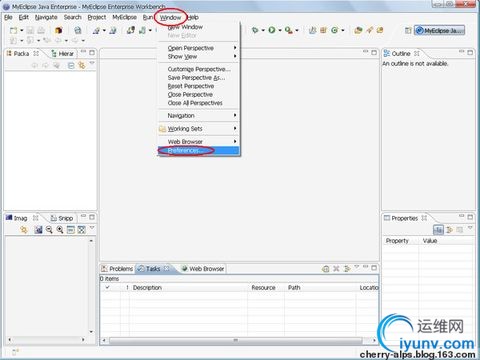Click the delete X icon in Tasks view
Image resolution: width=480 pixels, height=360 pixels.
[336, 269]
